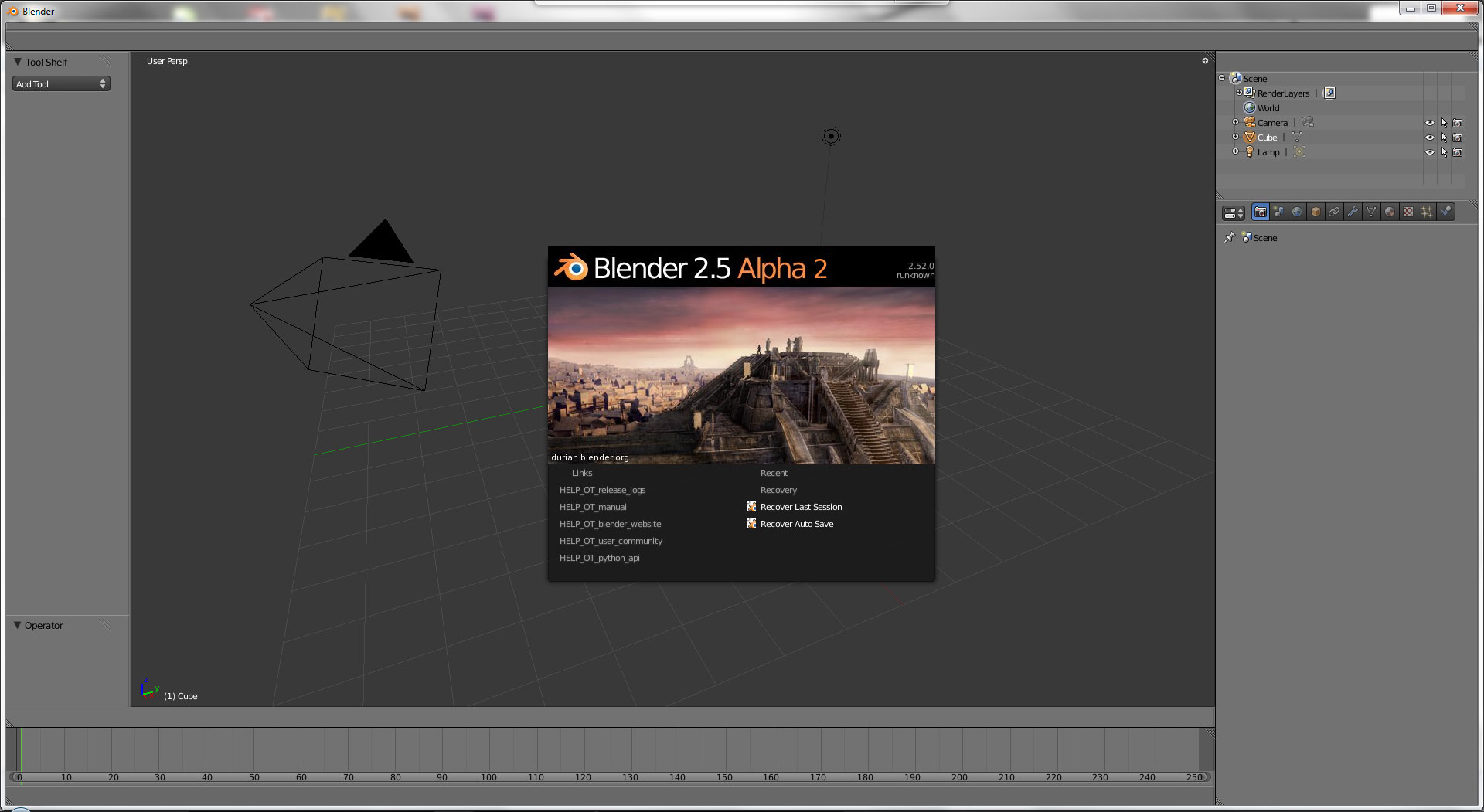Click the grey camera data icon
This screenshot has height=812, width=1484.
[x=1308, y=122]
